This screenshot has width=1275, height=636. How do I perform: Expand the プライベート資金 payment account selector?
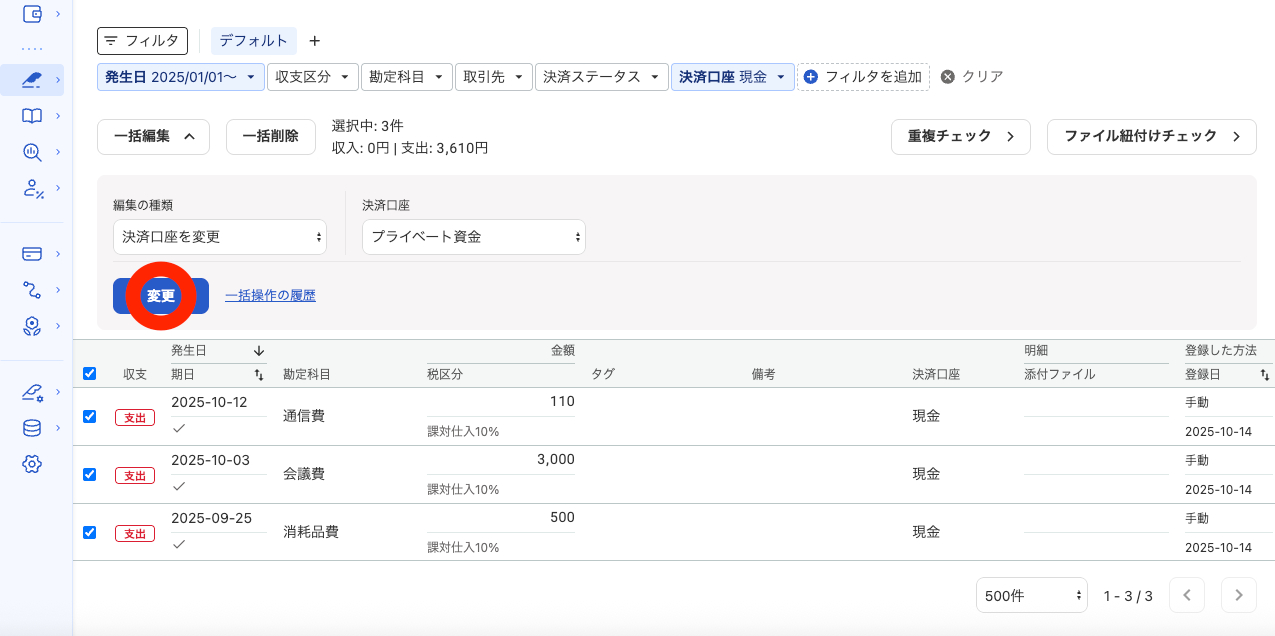[473, 237]
